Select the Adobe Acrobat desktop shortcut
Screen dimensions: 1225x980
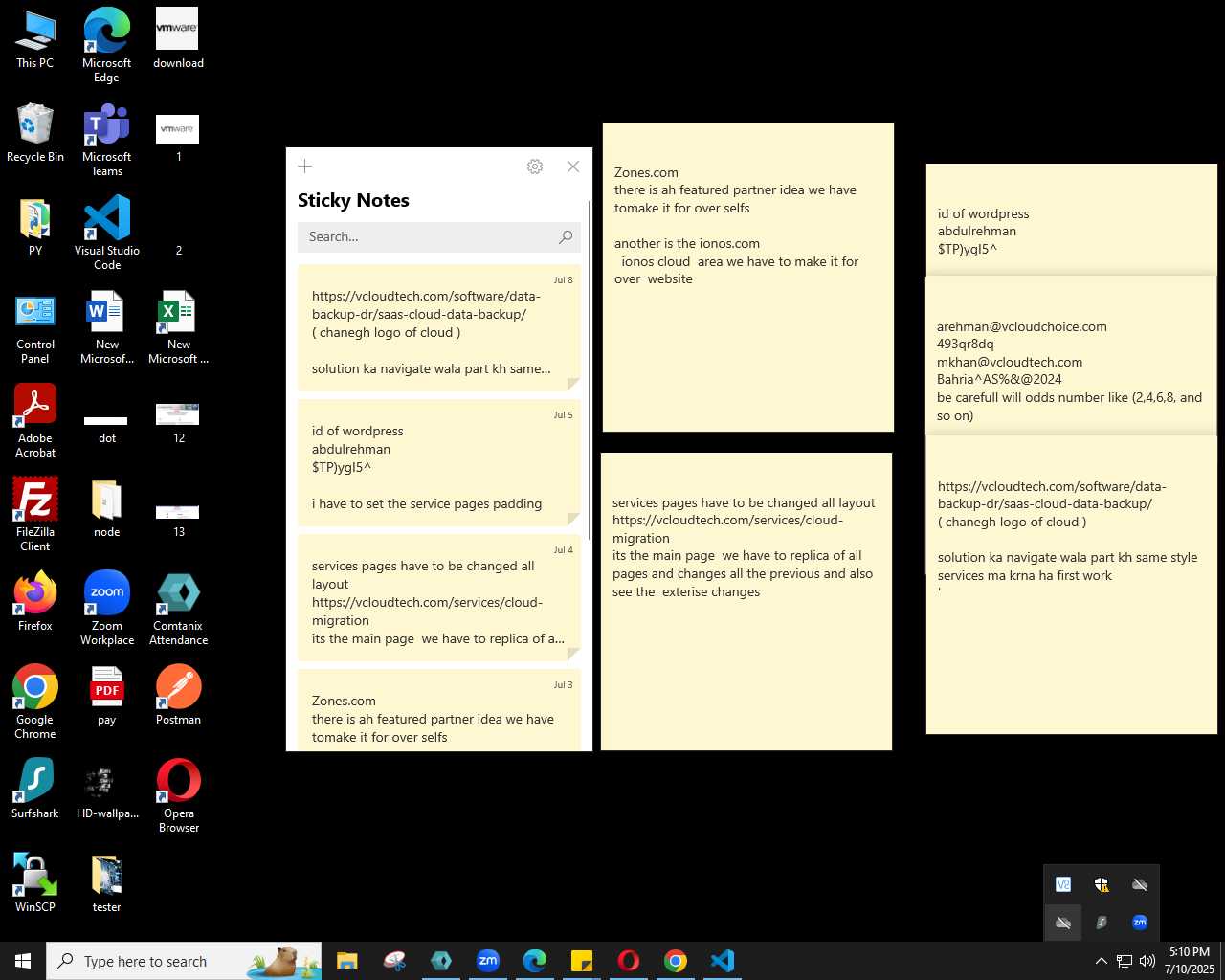pos(35,421)
